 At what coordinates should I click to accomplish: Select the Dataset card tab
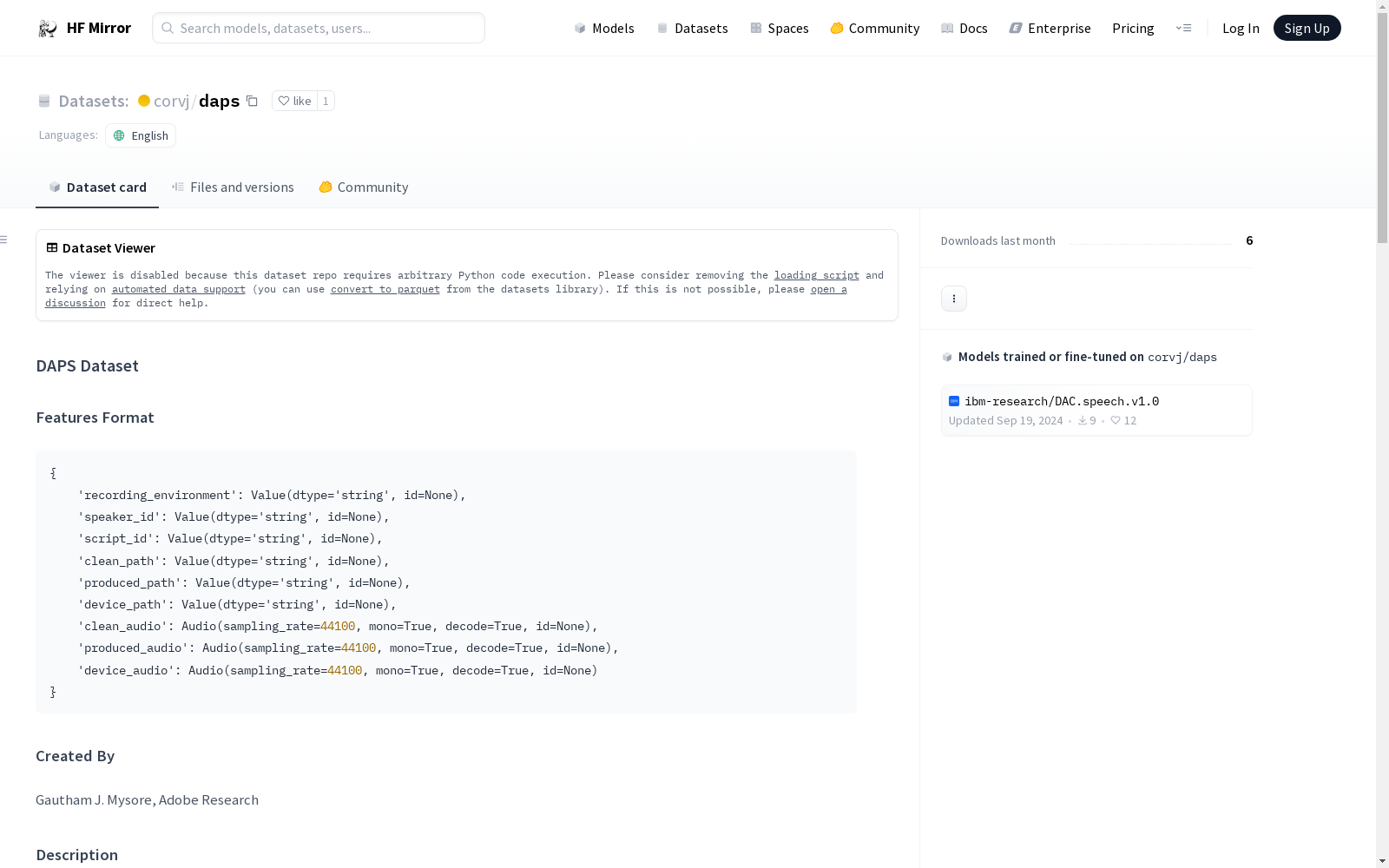[x=97, y=187]
